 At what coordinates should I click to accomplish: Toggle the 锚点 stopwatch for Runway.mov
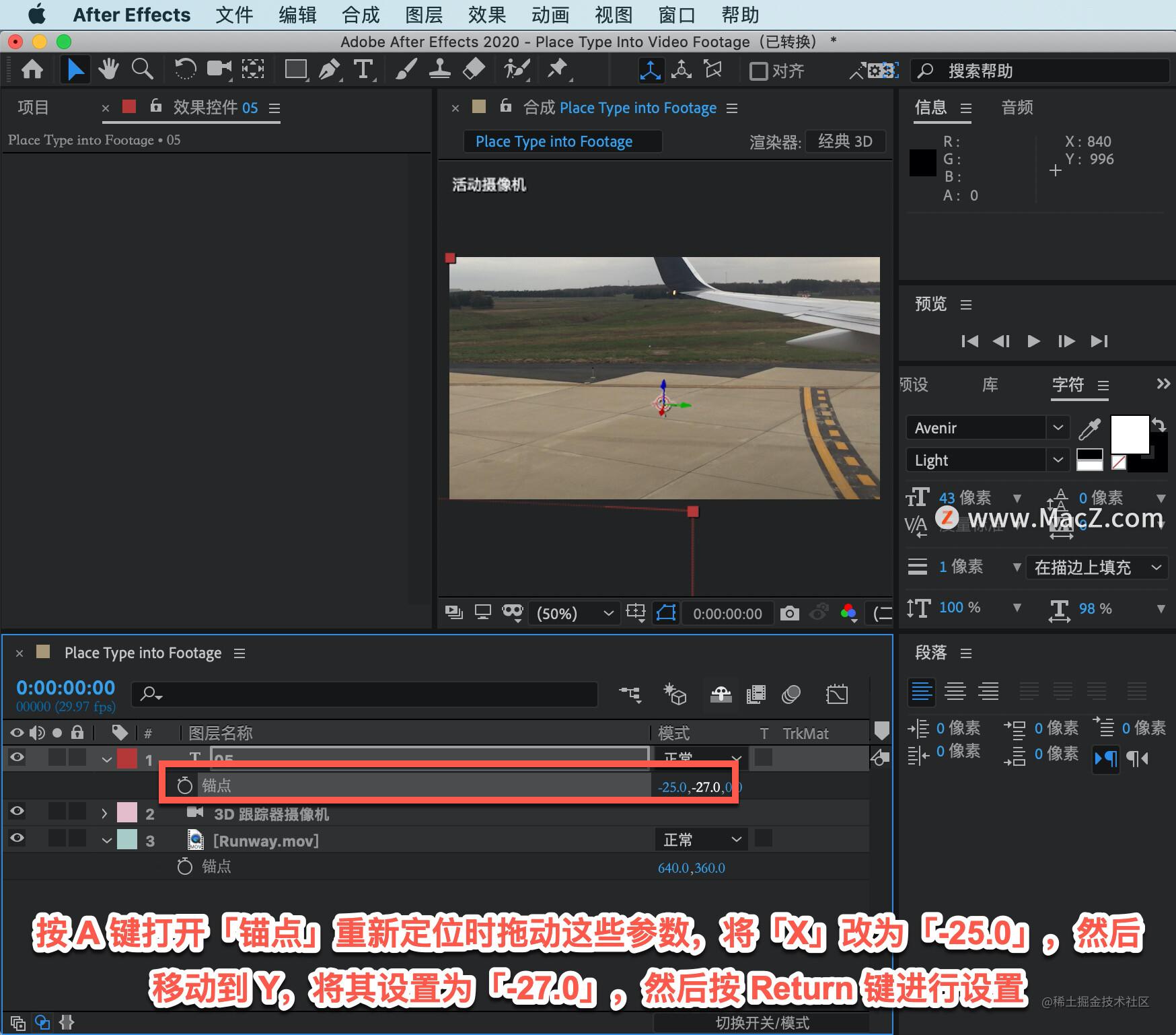pyautogui.click(x=184, y=866)
